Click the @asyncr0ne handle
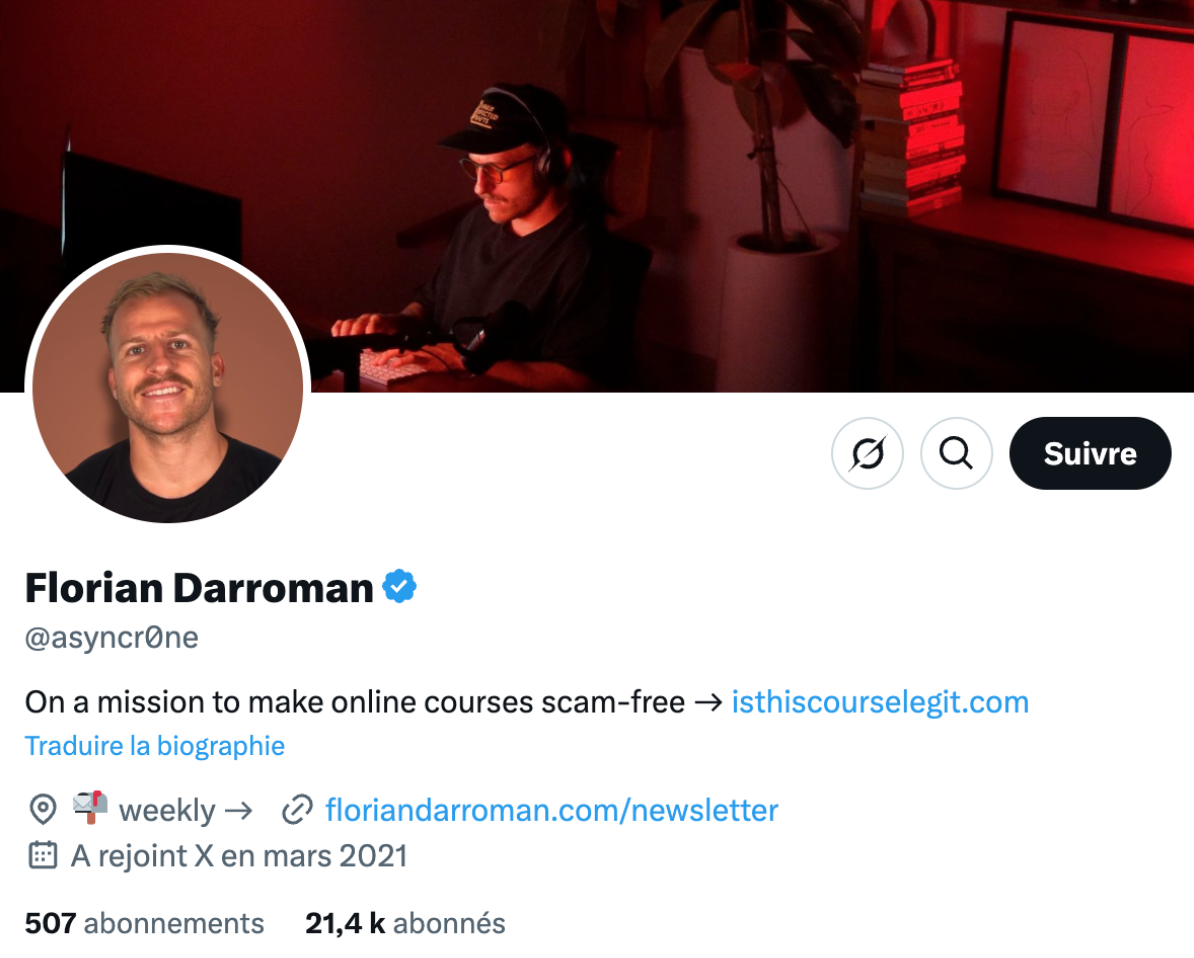Viewport: 1194px width, 958px height. coord(112,637)
